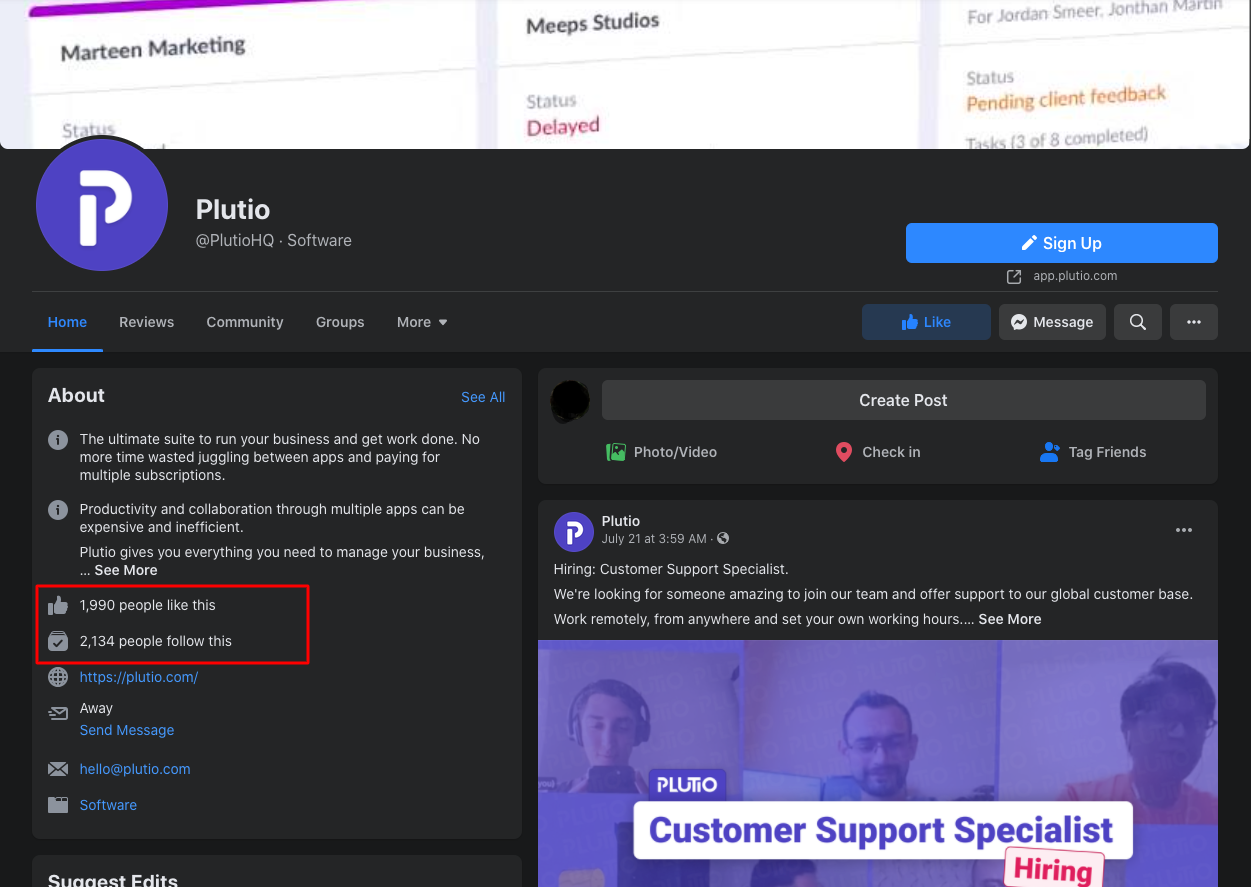Open the Reviews tab

click(x=146, y=322)
